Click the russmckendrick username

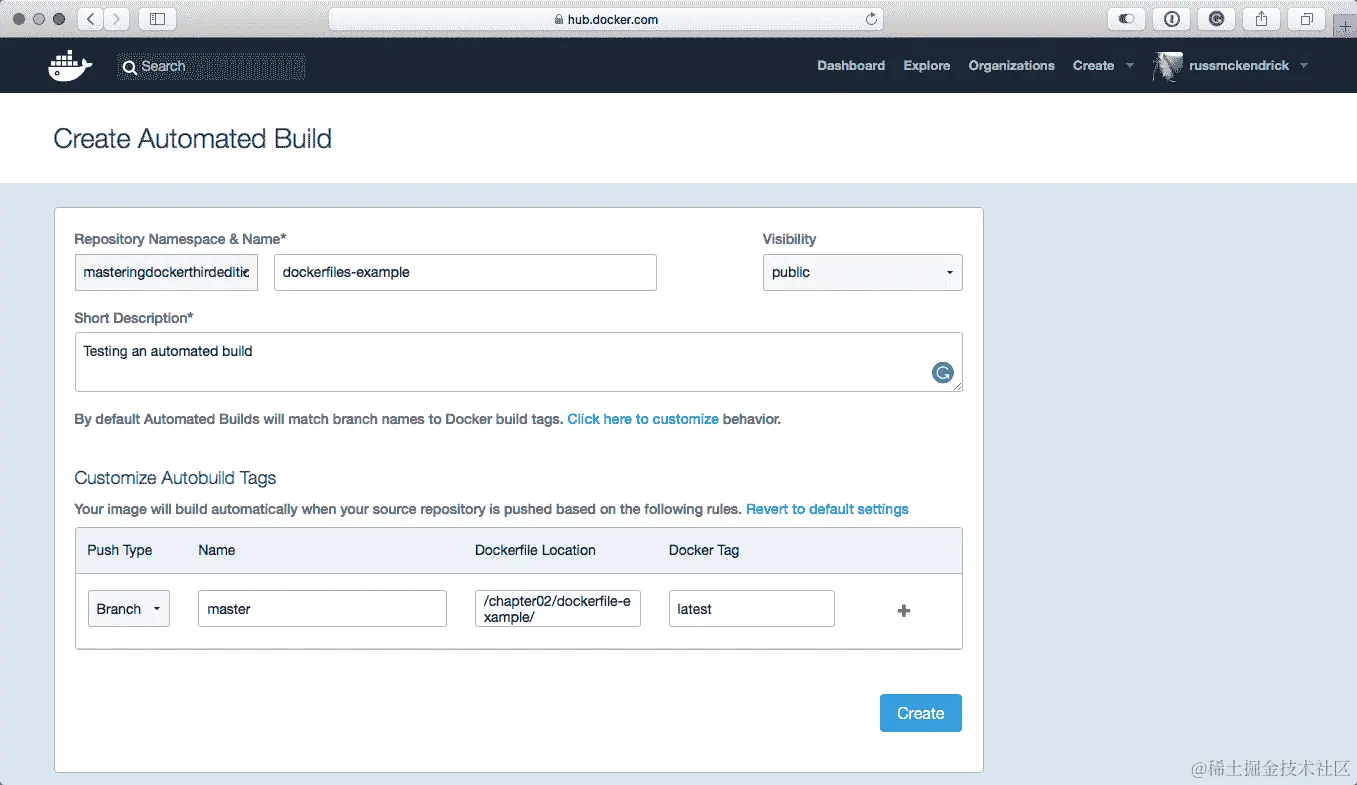(1239, 66)
